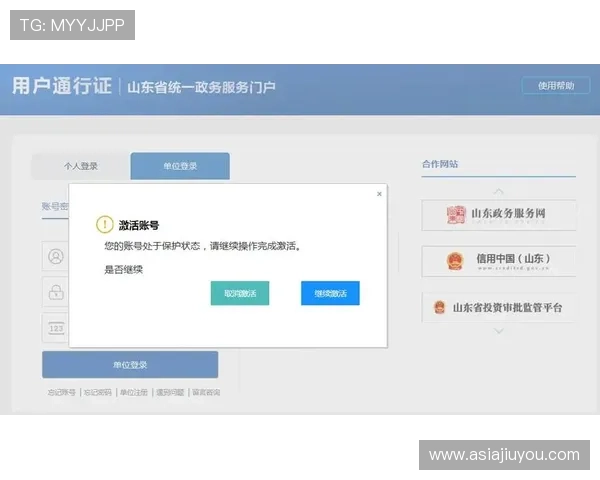The image size is (600, 480).
Task: Click the 山东省统一政务服务门户 subtitle text
Action: point(201,87)
